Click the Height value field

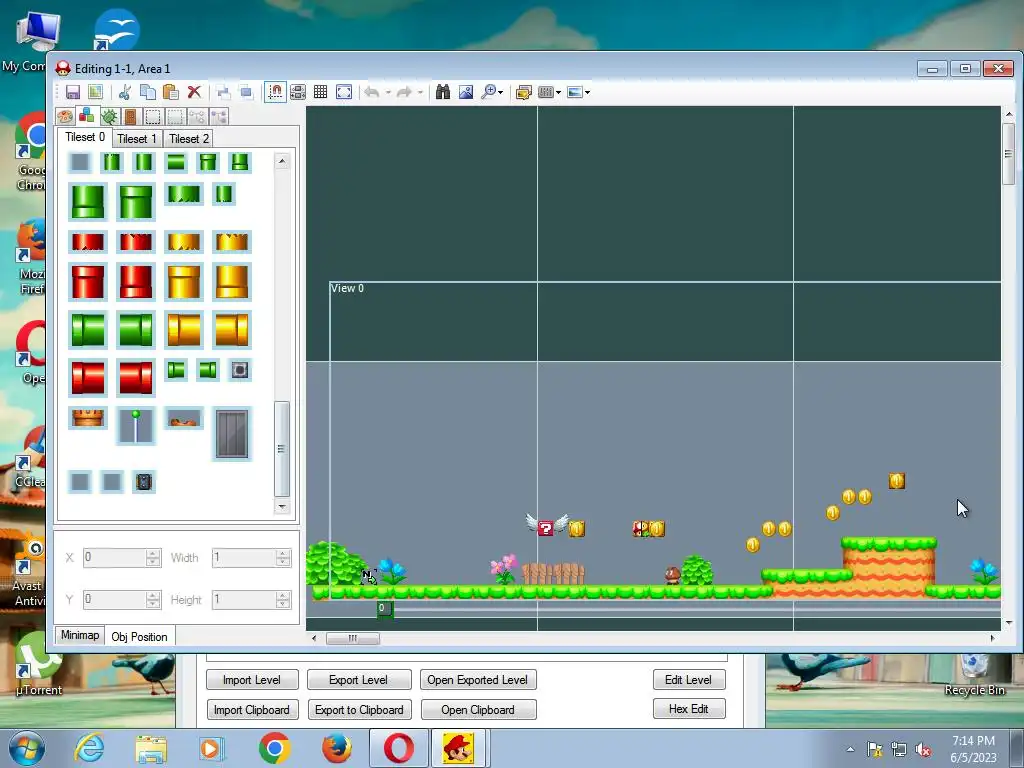pos(244,600)
